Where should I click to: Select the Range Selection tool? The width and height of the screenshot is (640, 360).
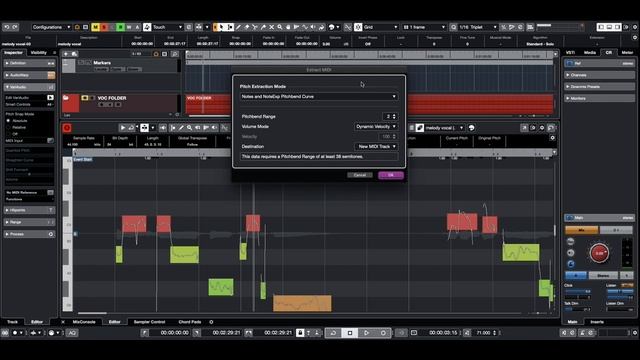(x=230, y=27)
